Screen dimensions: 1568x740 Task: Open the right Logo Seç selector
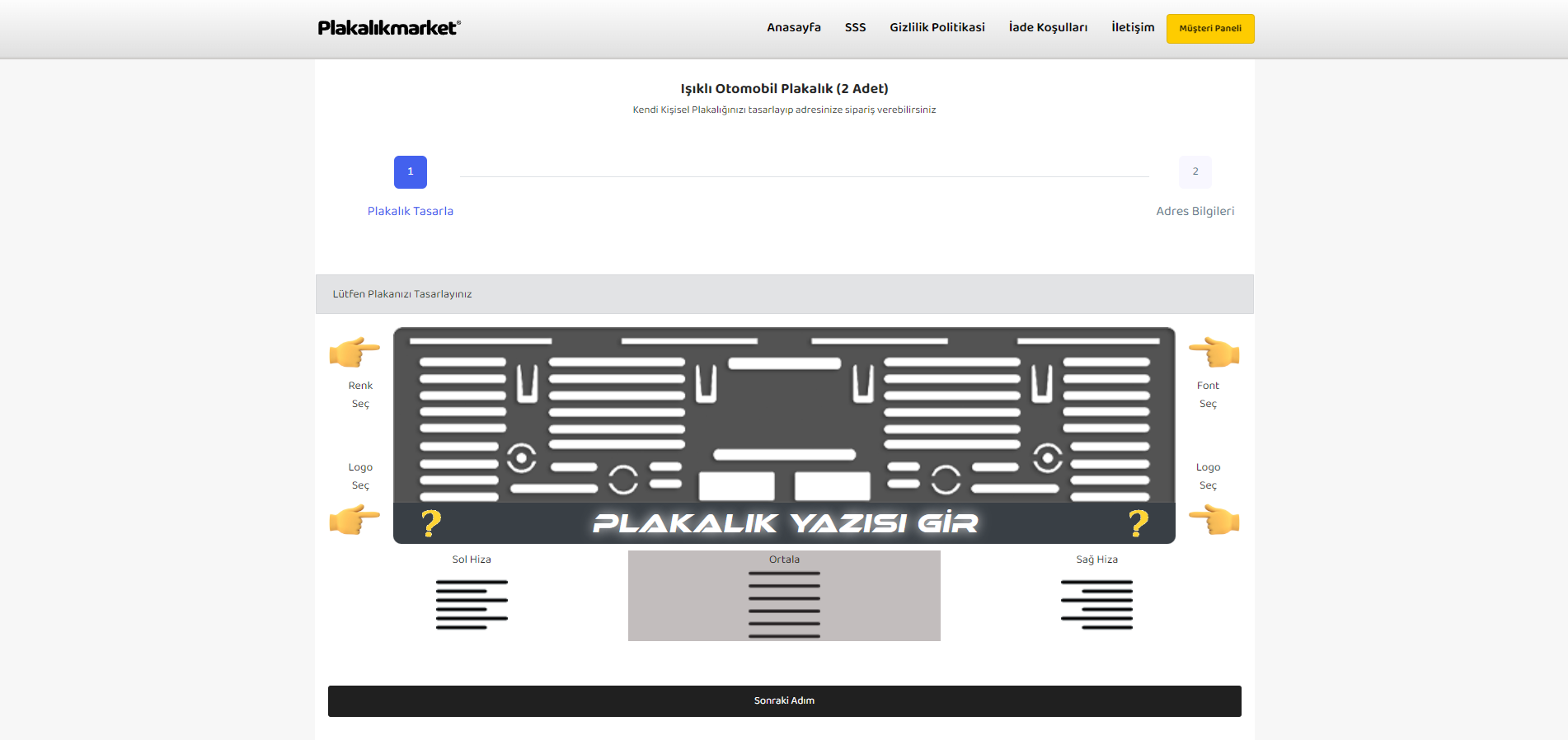1208,476
